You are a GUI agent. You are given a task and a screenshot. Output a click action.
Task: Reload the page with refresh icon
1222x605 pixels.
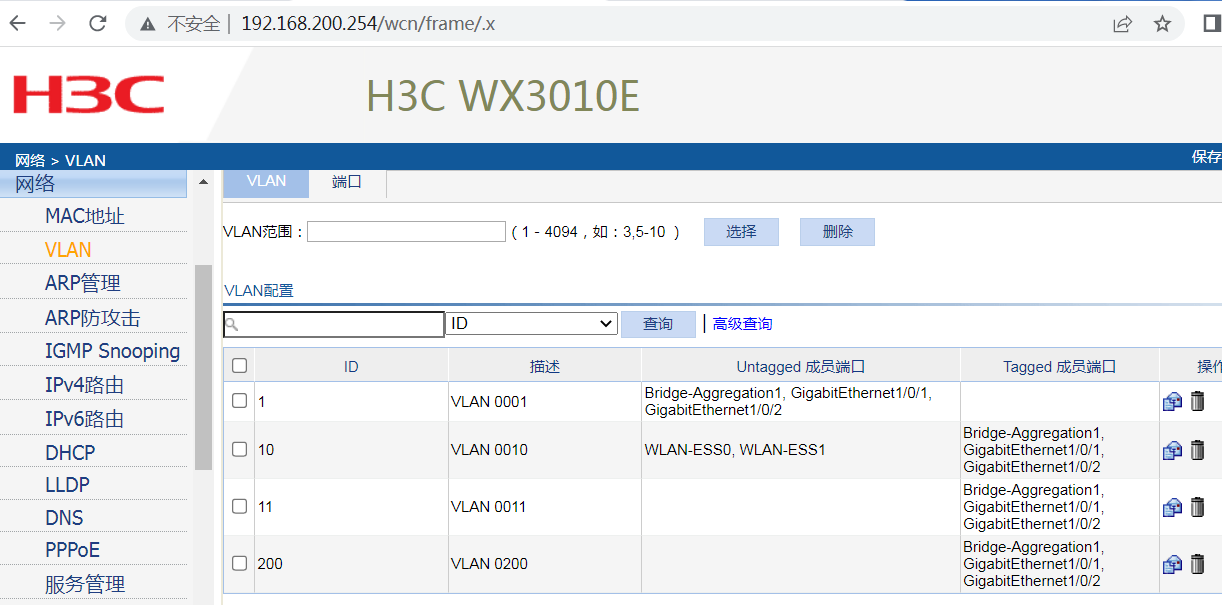point(97,23)
